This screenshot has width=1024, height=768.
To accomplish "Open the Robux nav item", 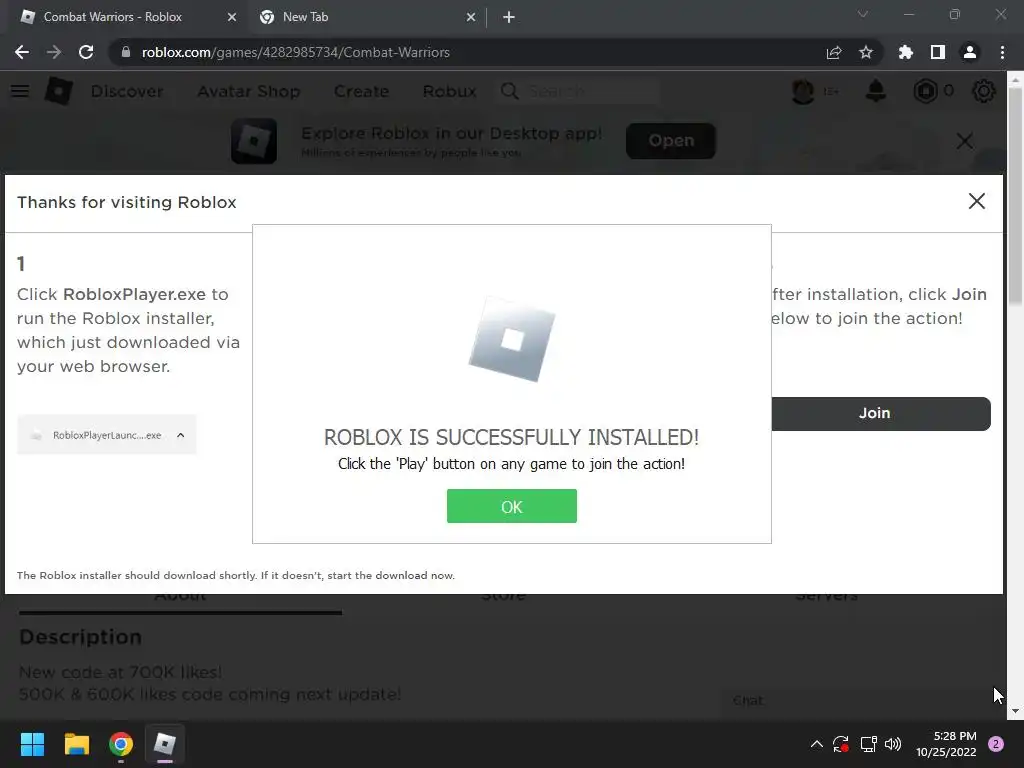I will click(449, 91).
